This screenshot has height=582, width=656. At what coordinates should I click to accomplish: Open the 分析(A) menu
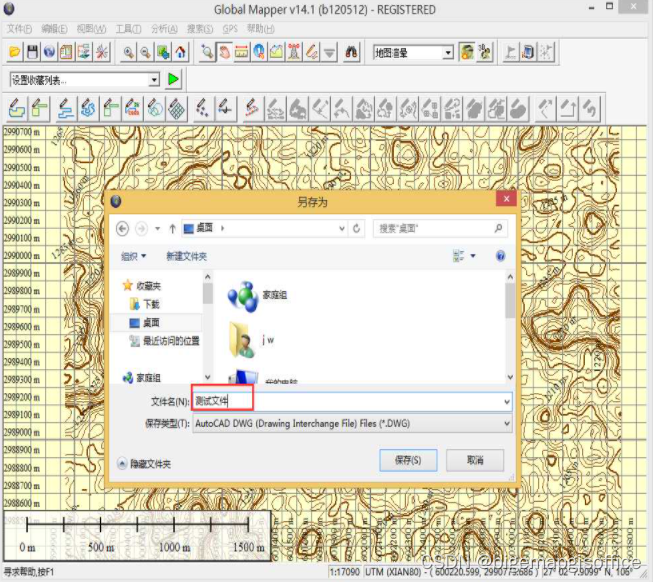(x=164, y=29)
